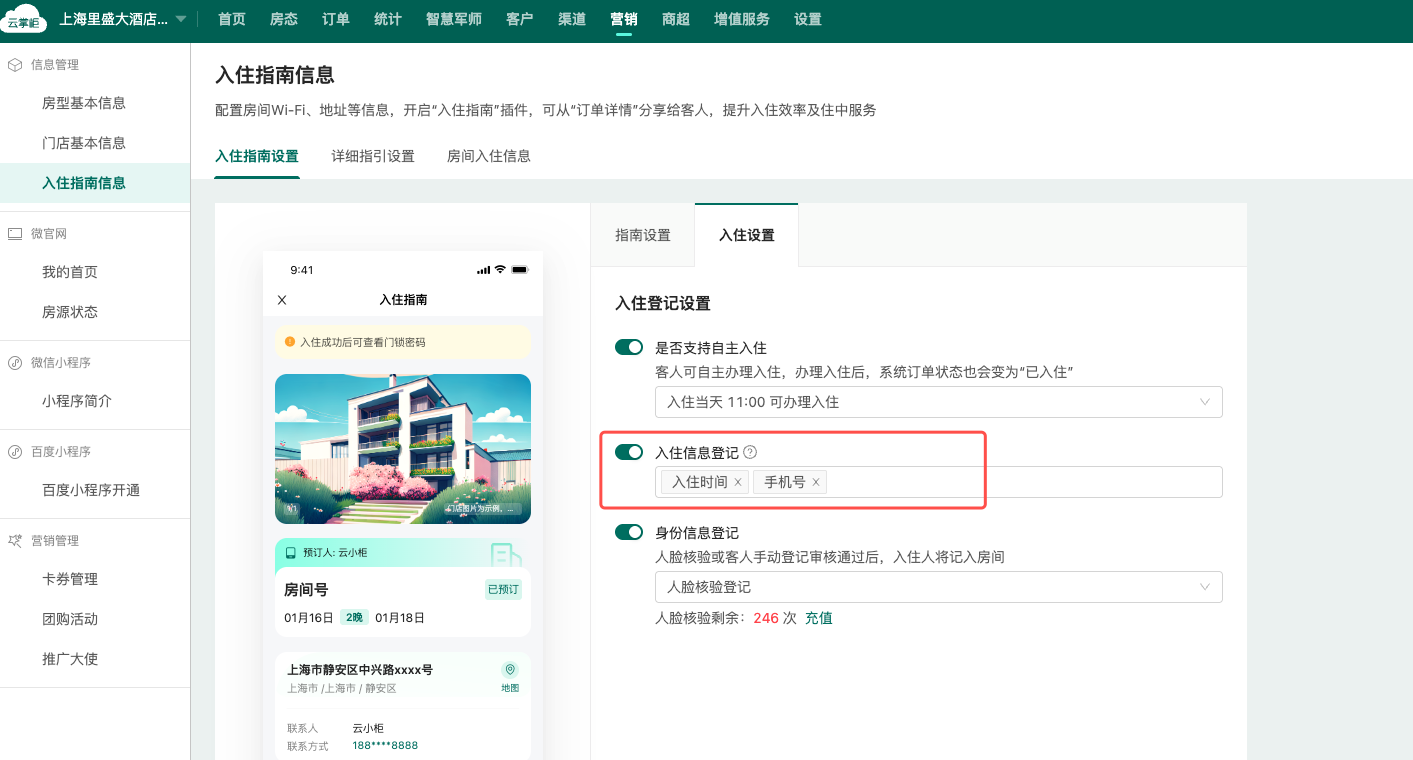The width and height of the screenshot is (1413, 760).
Task: Switch to the 入住指南设置 tab
Action: point(257,156)
